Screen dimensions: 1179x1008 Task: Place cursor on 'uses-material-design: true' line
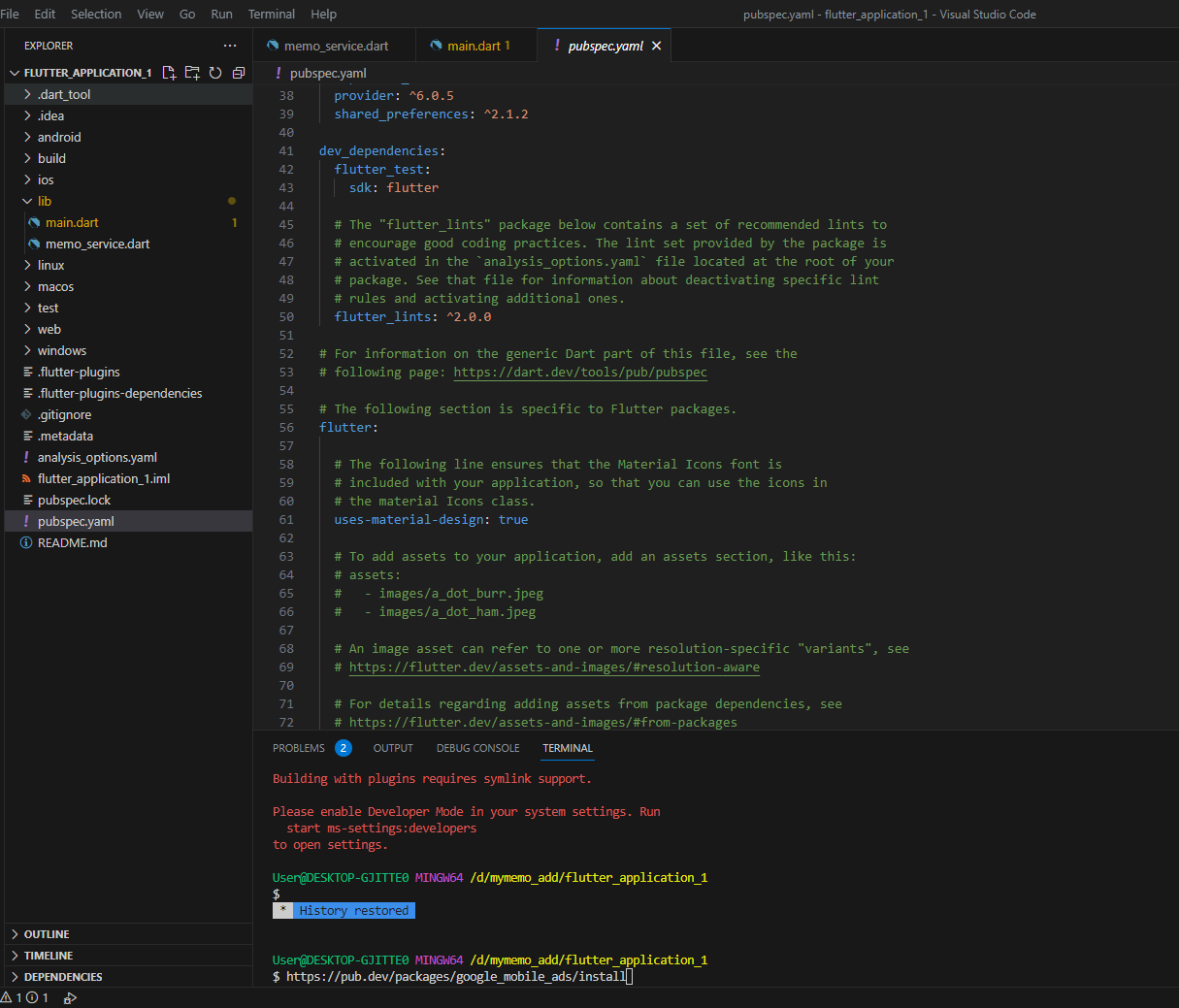point(431,520)
